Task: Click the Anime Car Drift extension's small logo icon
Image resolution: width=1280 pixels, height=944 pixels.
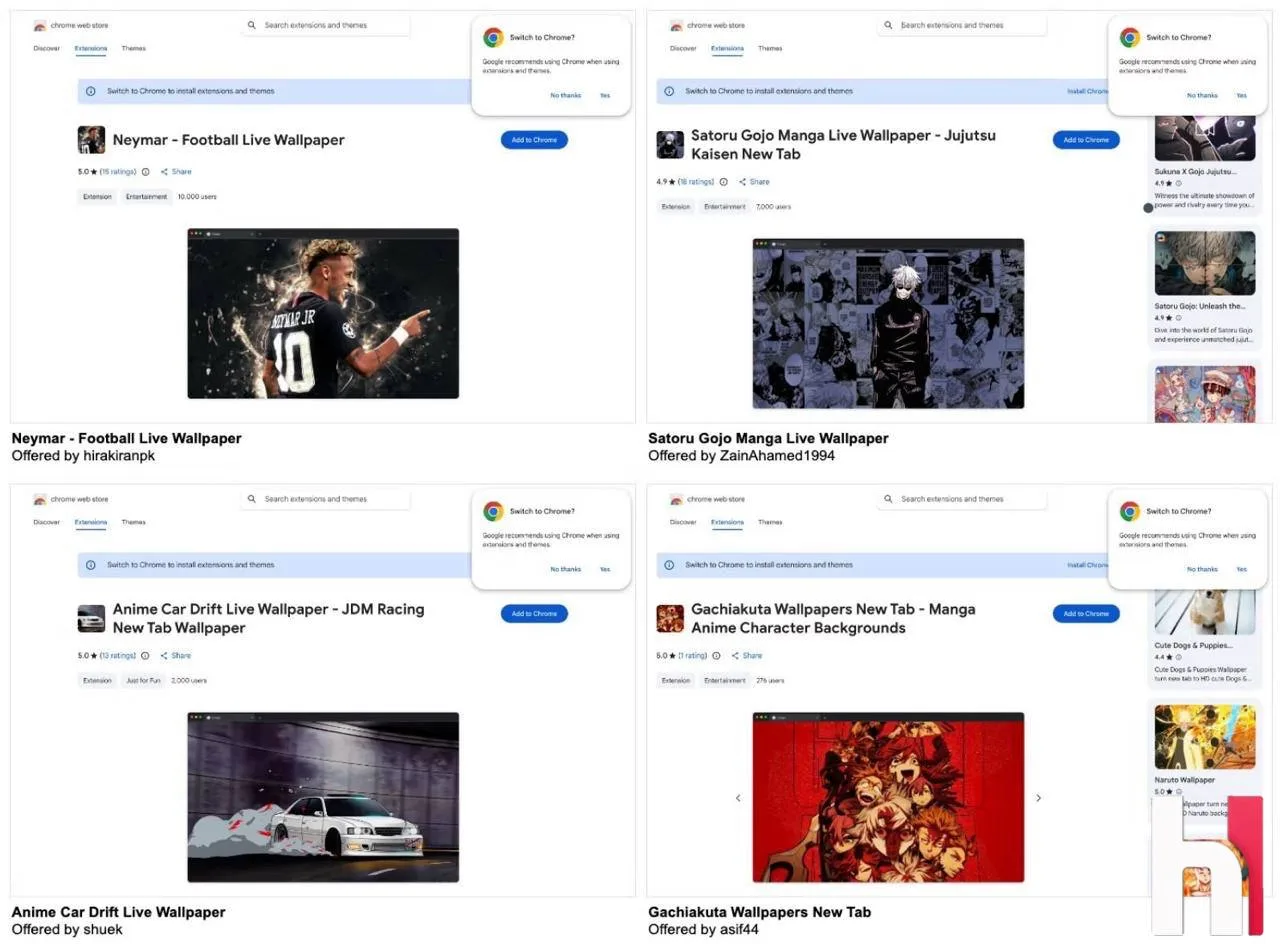Action: pos(91,619)
